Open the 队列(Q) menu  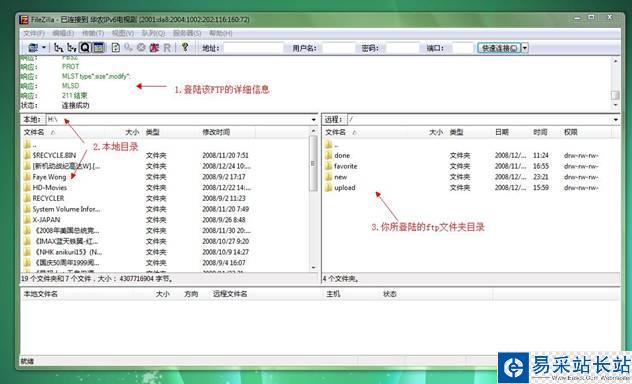[x=154, y=33]
